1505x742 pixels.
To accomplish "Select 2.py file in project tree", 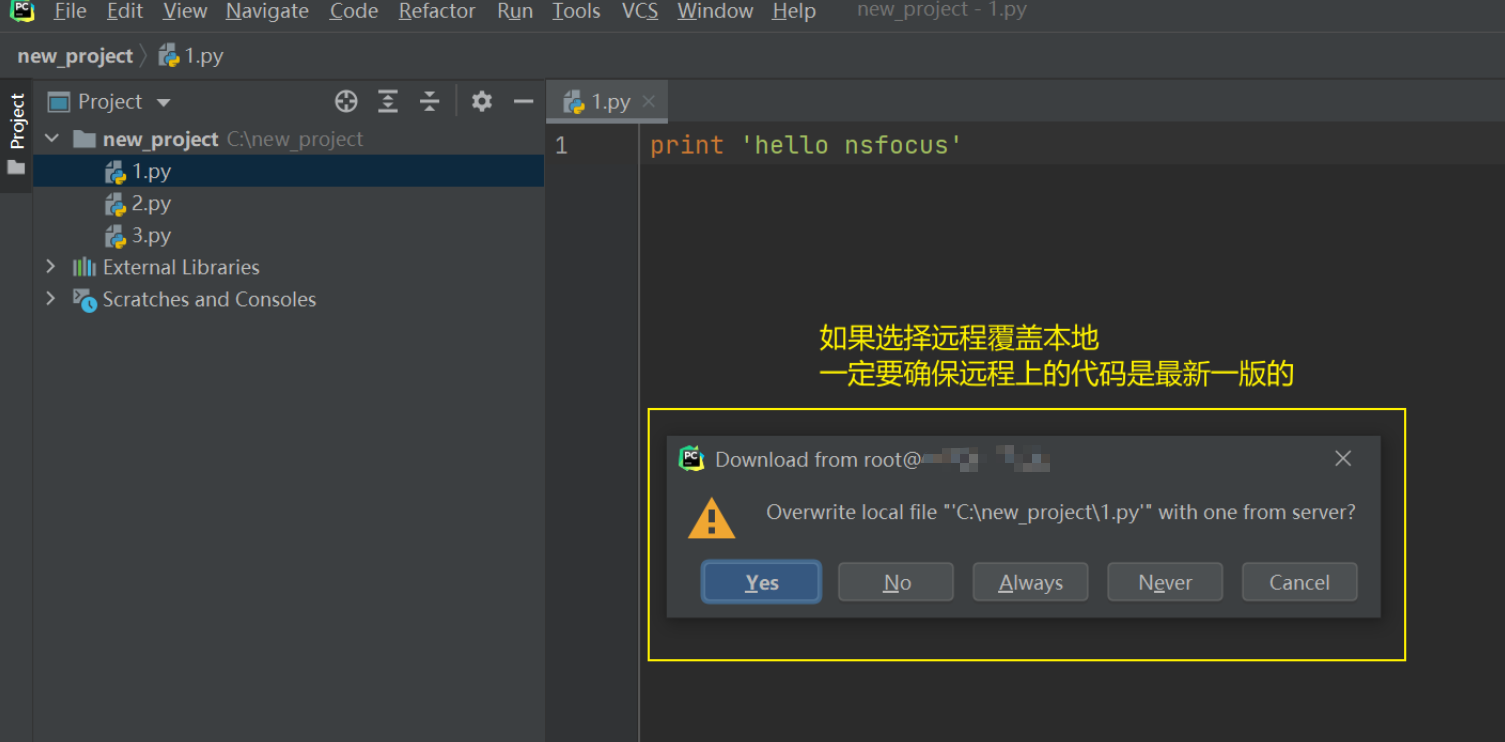I will (151, 204).
